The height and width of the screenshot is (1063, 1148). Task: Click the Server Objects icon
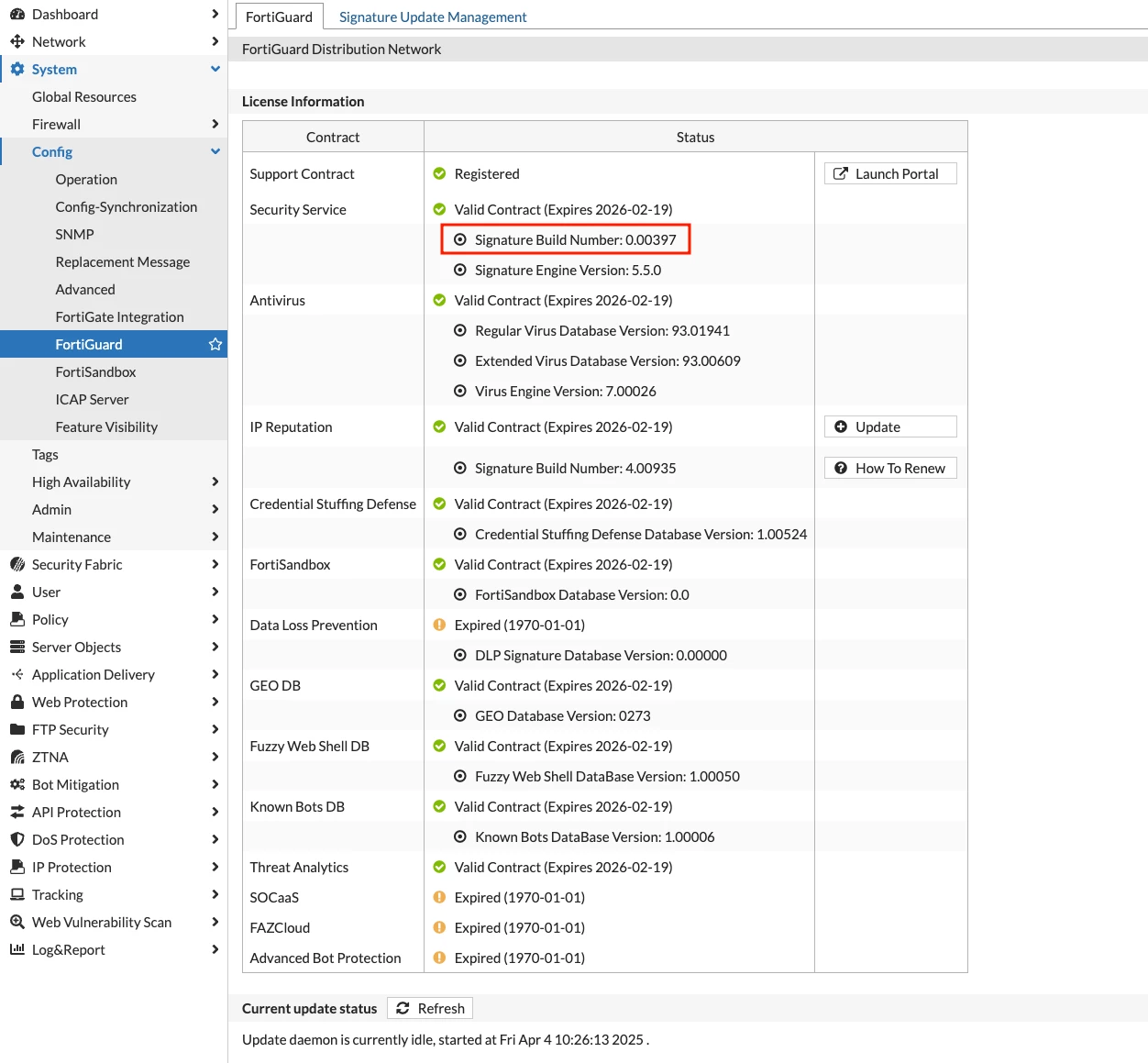17,647
